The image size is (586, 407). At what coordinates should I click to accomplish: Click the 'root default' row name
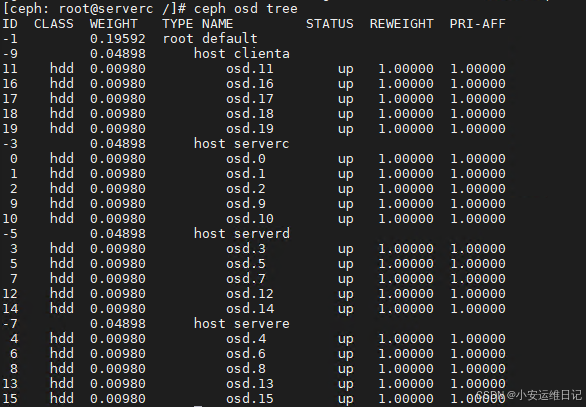(x=210, y=39)
